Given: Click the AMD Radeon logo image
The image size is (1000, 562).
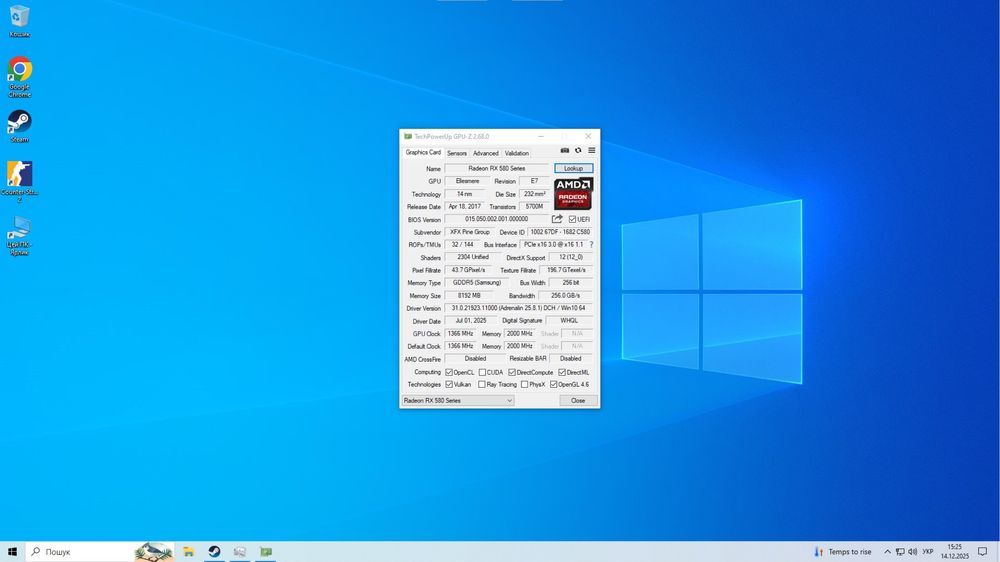Looking at the screenshot, I should tap(573, 193).
